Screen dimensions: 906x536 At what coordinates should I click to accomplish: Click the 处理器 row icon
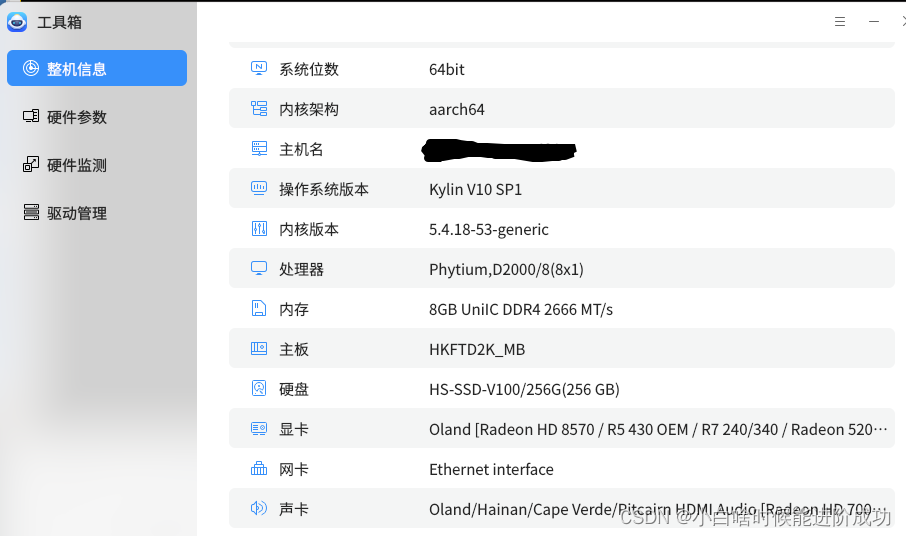click(259, 268)
